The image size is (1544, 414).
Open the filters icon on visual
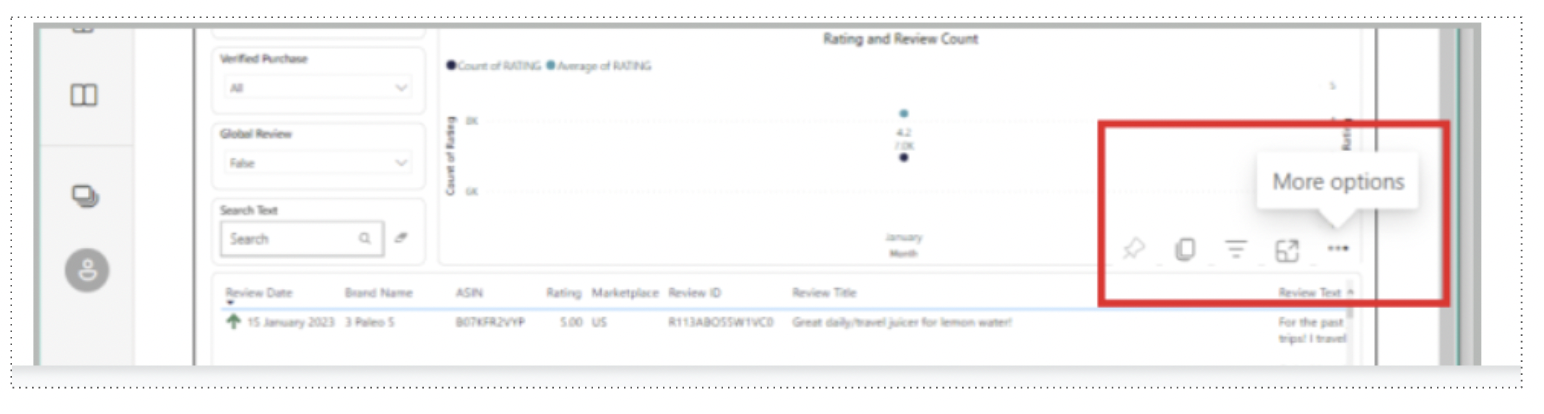[1236, 249]
